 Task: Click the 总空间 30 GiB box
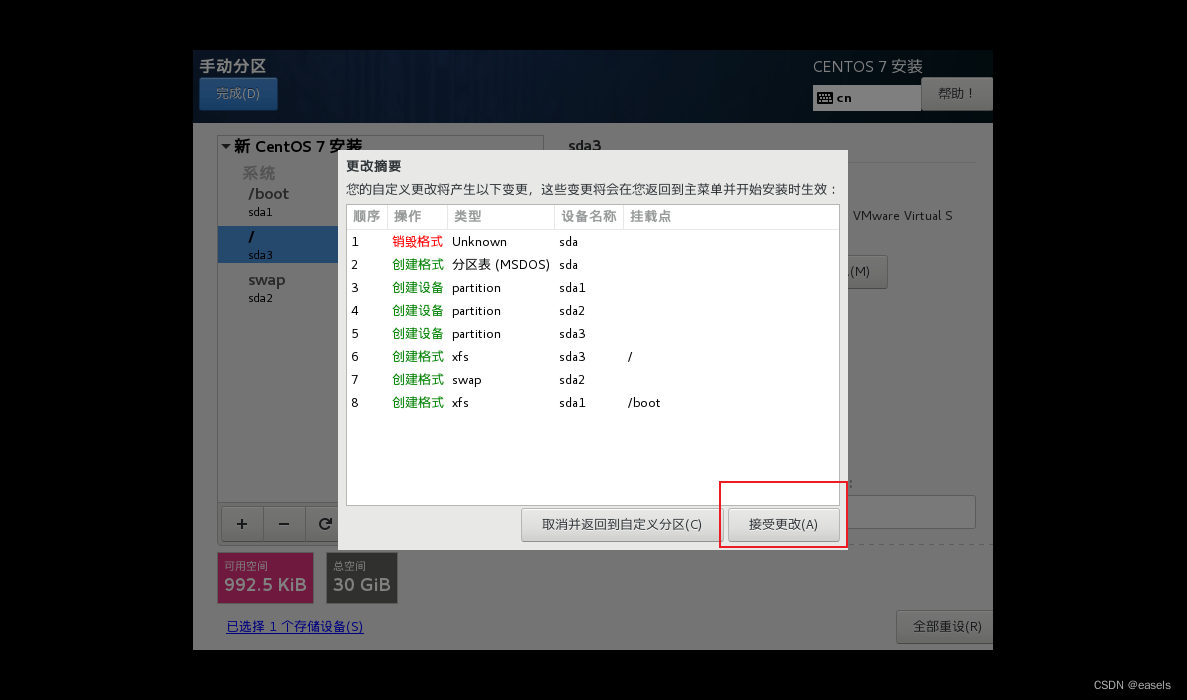[361, 577]
